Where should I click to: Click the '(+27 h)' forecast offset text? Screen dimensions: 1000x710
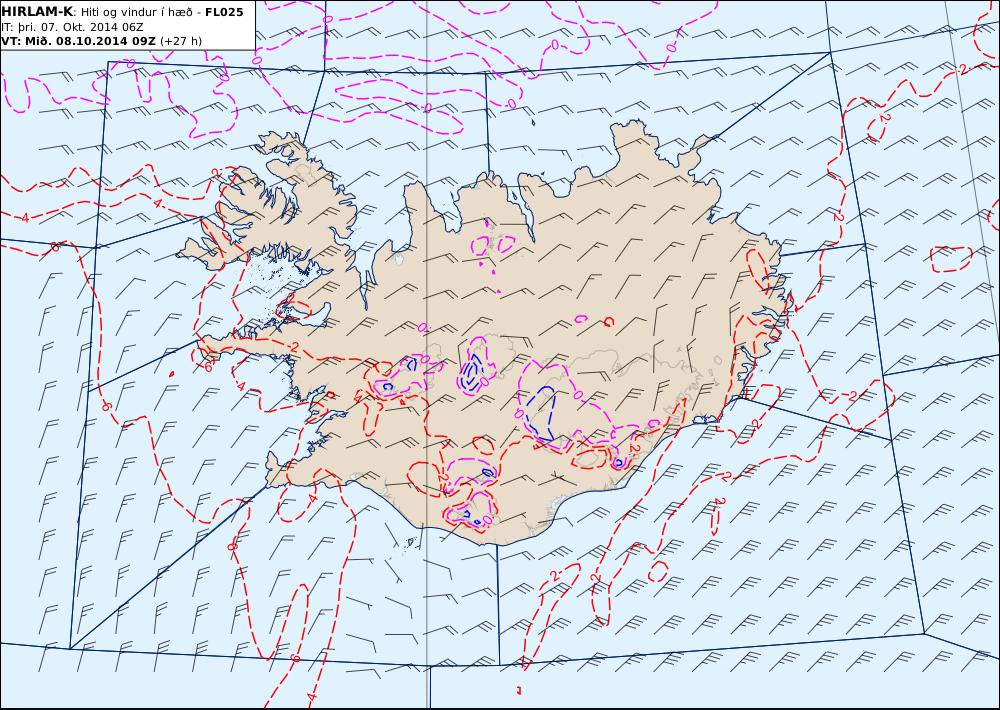tap(180, 41)
